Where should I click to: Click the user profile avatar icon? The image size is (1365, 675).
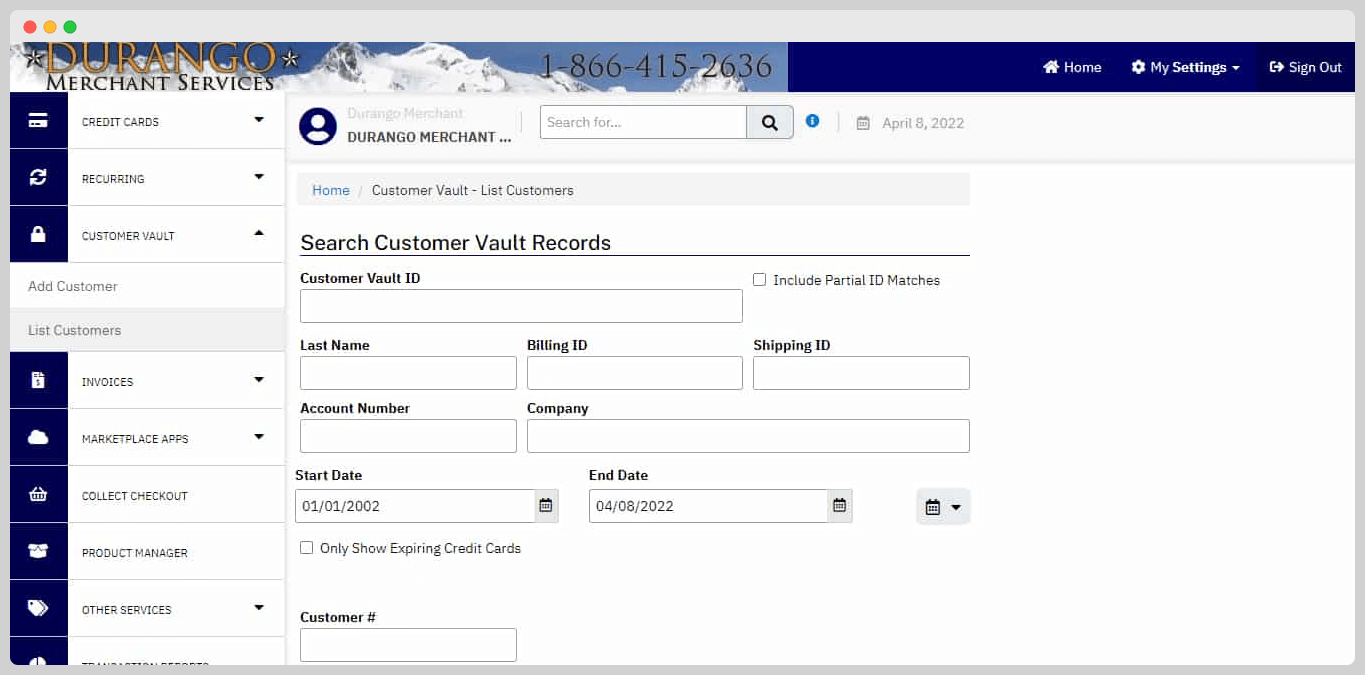(316, 125)
